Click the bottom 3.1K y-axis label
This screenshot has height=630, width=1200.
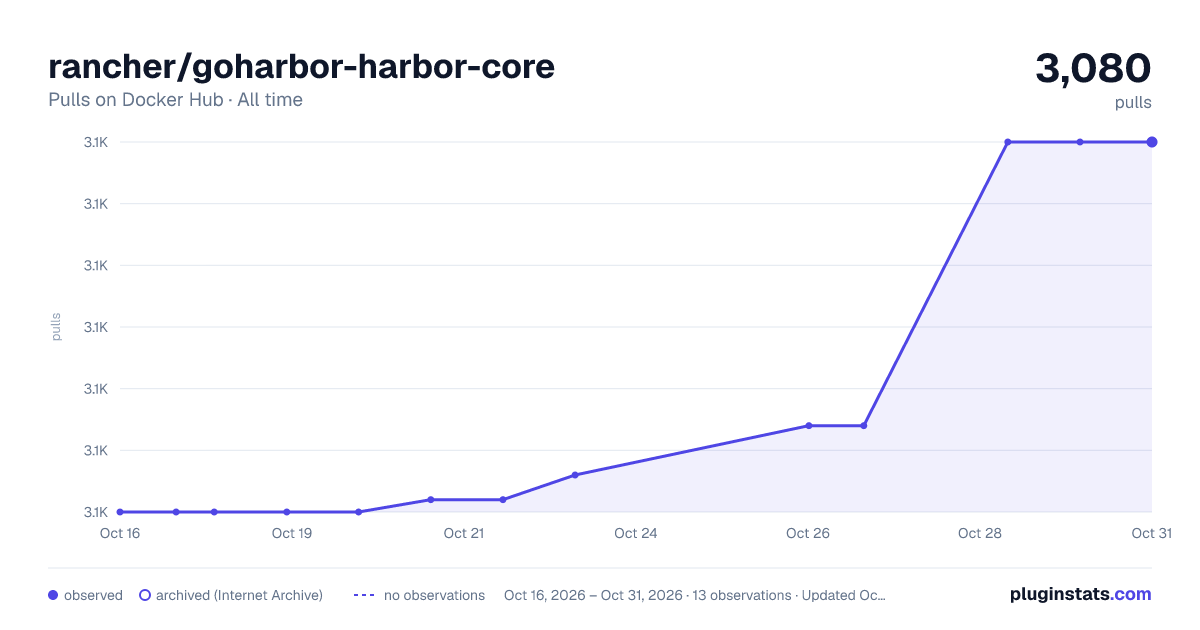tap(96, 512)
